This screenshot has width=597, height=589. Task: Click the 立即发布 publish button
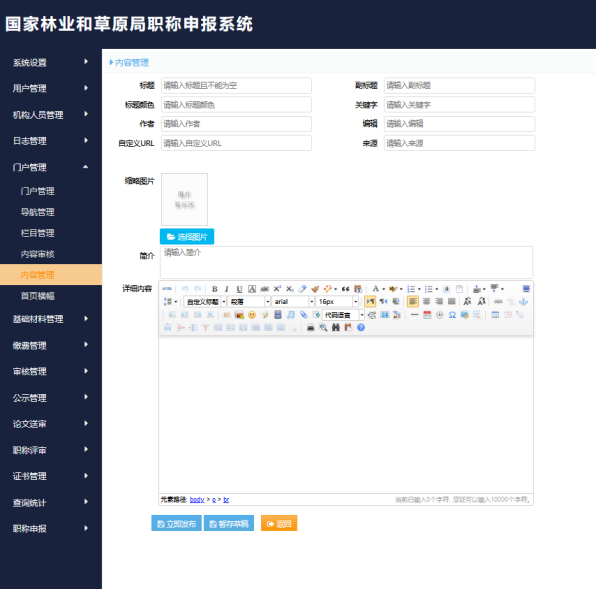pyautogui.click(x=176, y=524)
